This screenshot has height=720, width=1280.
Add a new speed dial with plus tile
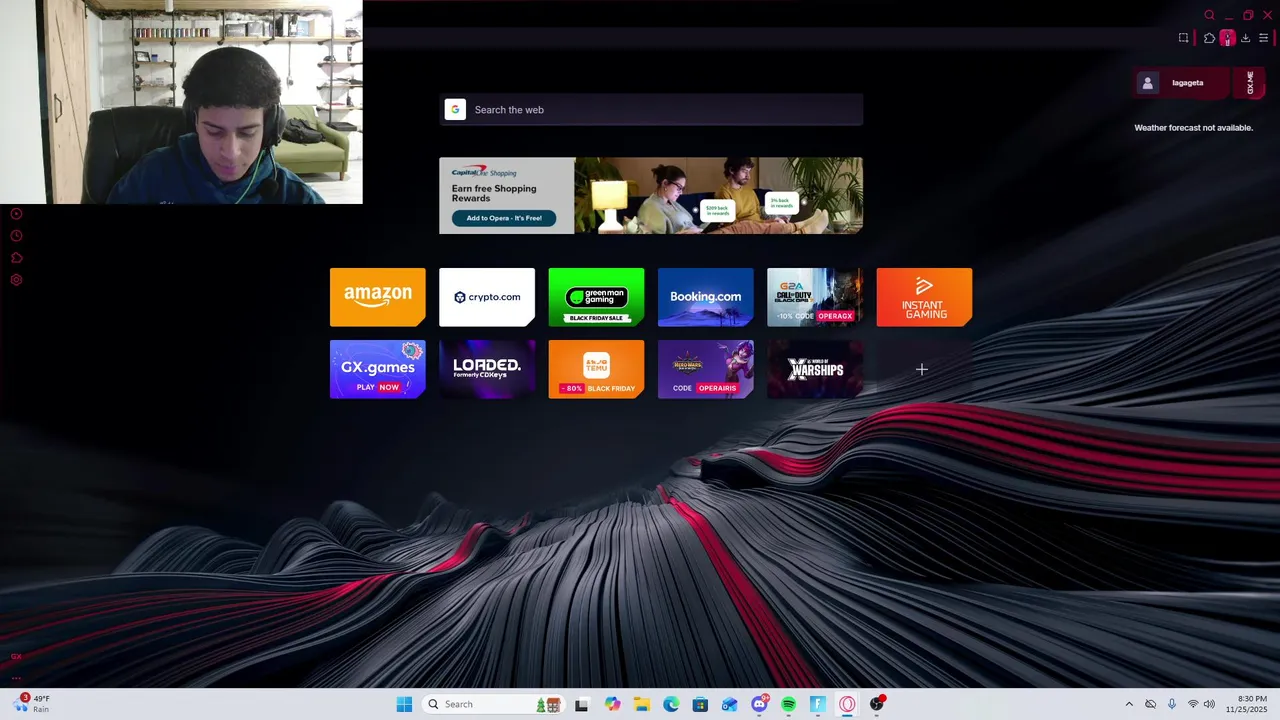coord(924,369)
